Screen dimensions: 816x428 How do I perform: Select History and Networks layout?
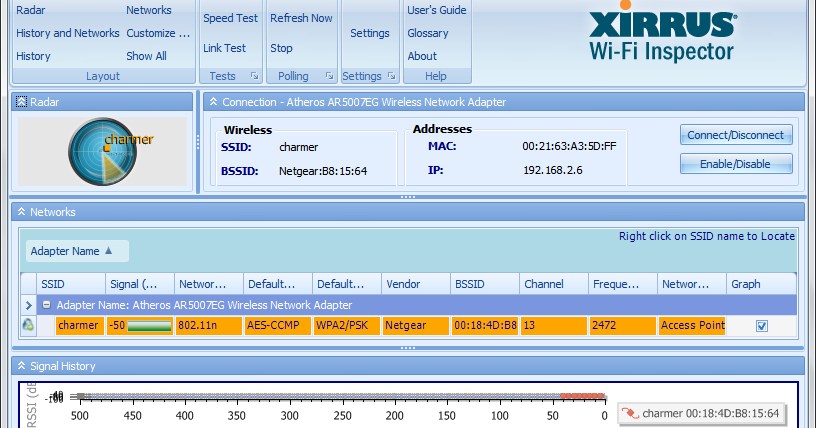click(68, 33)
